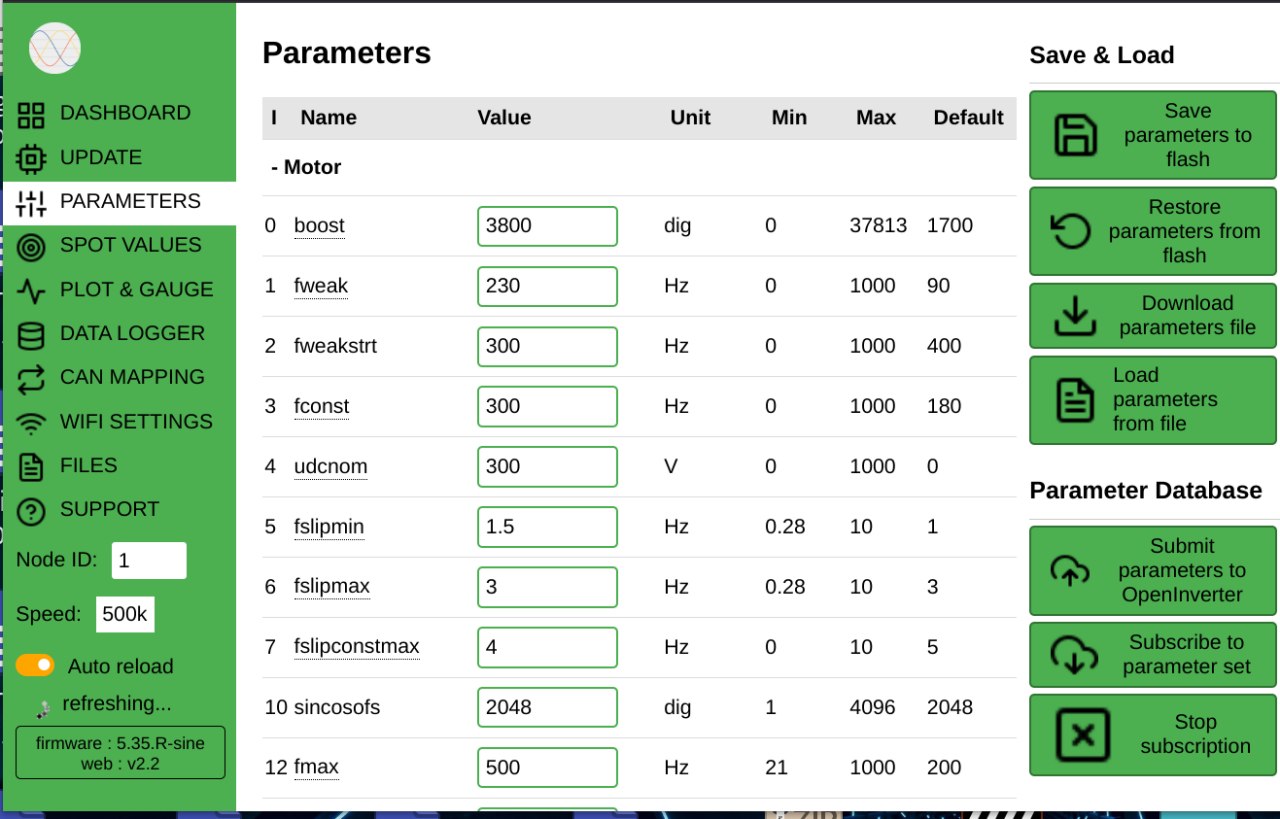Image resolution: width=1280 pixels, height=819 pixels.
Task: Click the CAN Mapping arrows icon
Action: pyautogui.click(x=32, y=378)
